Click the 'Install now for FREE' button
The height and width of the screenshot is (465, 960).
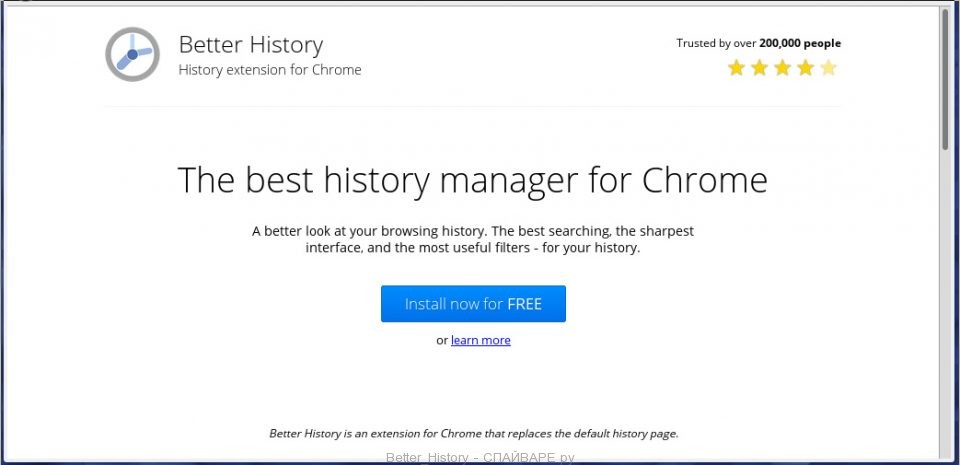click(x=473, y=303)
